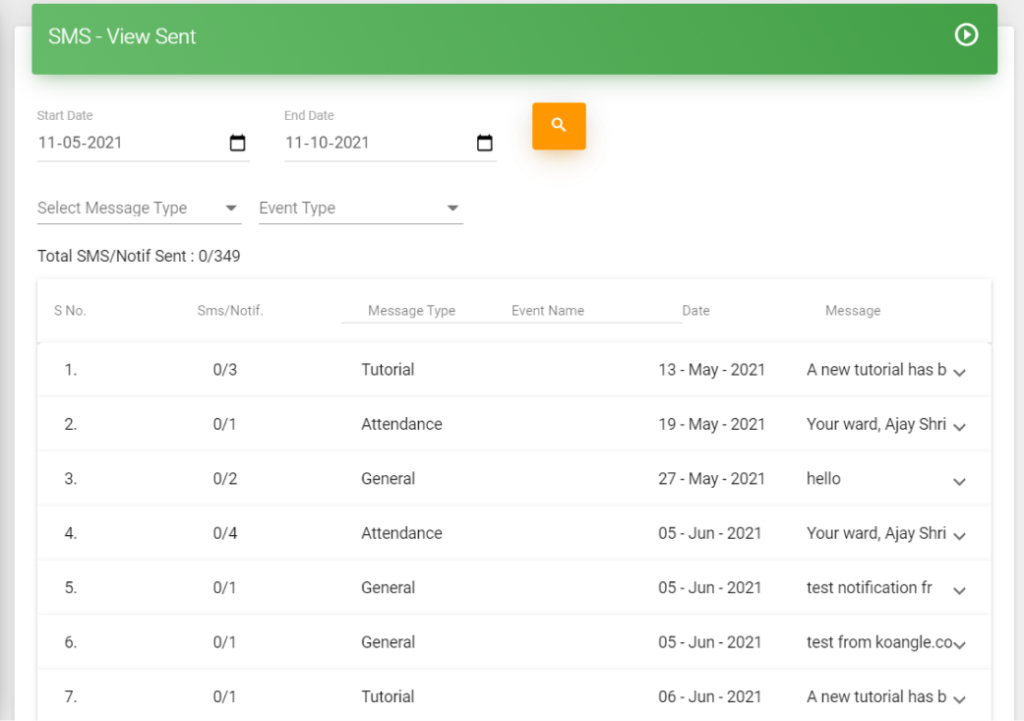Expand row 2 Attendance message chevron

[959, 427]
